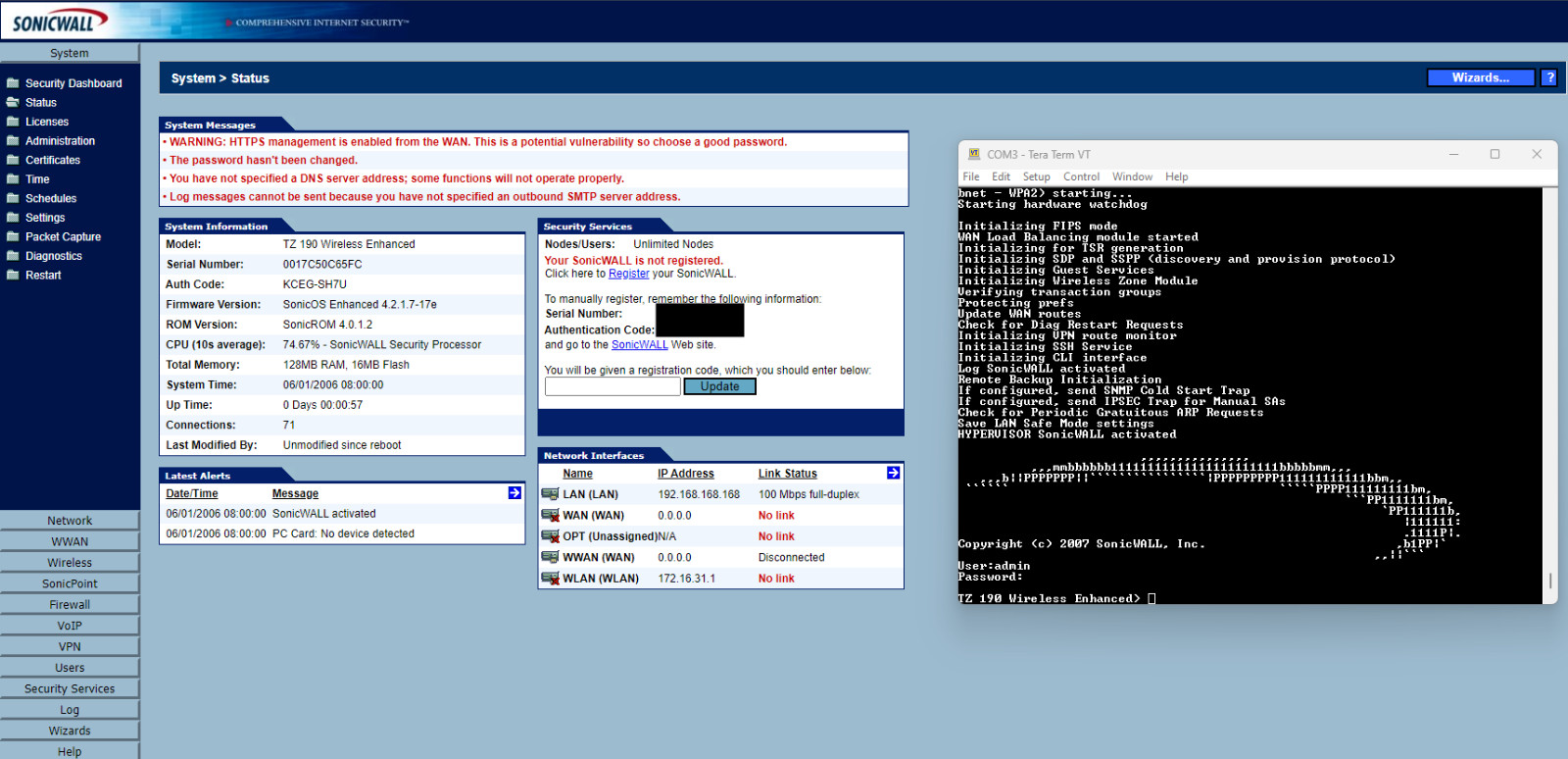Screen dimensions: 1568x759
Task: Open the Control menu in Tera Term
Action: 1081,177
